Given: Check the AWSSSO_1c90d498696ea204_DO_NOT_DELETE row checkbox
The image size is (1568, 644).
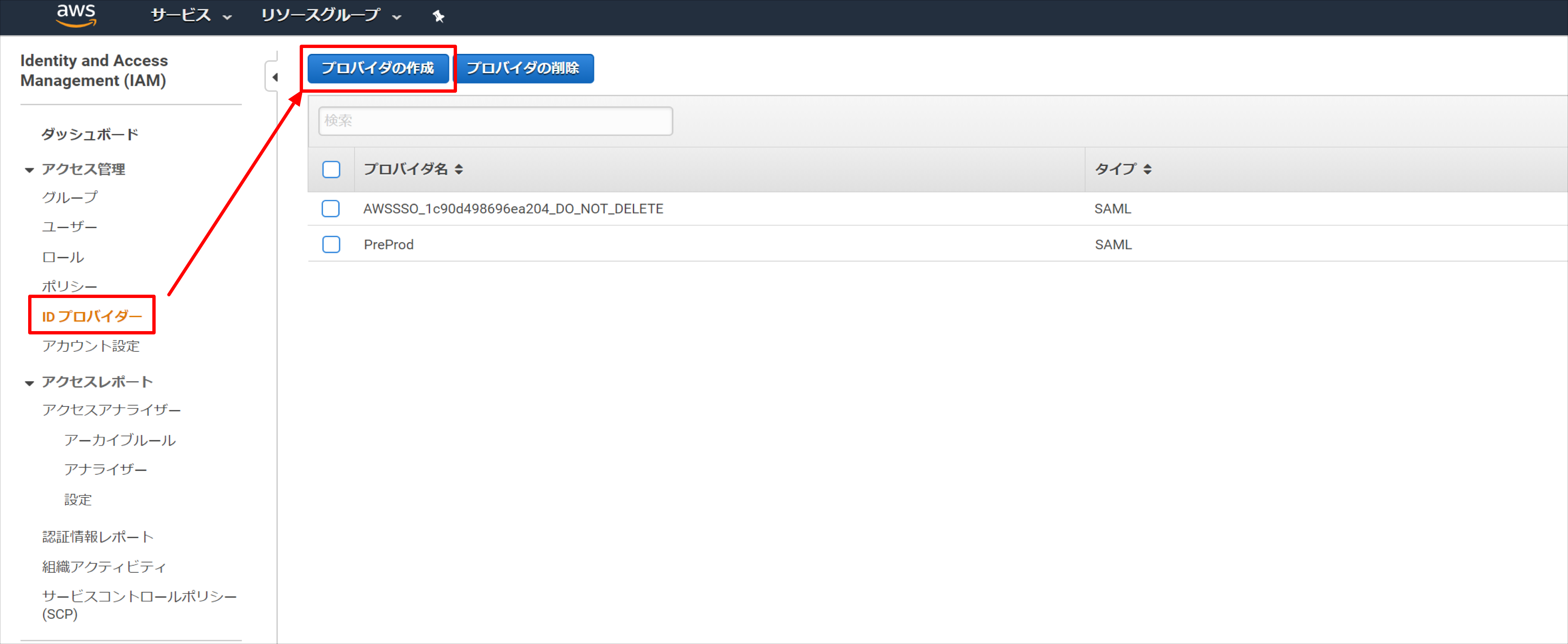Looking at the screenshot, I should click(330, 209).
